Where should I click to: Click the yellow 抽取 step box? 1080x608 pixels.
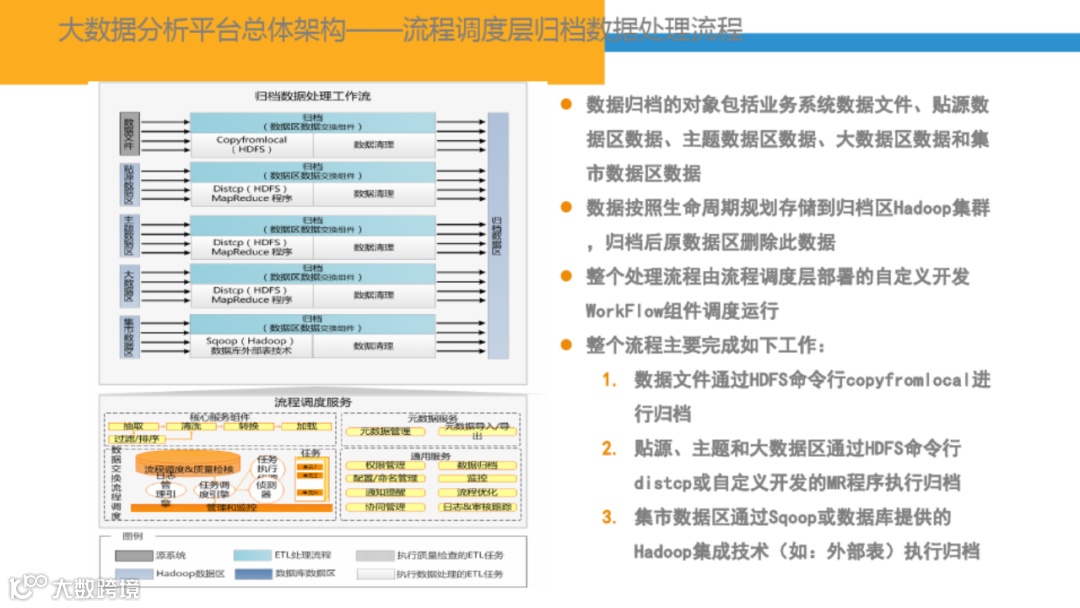pos(134,427)
